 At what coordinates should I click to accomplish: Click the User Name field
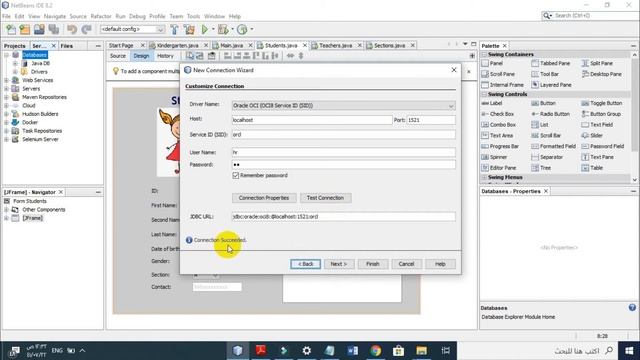coord(343,152)
